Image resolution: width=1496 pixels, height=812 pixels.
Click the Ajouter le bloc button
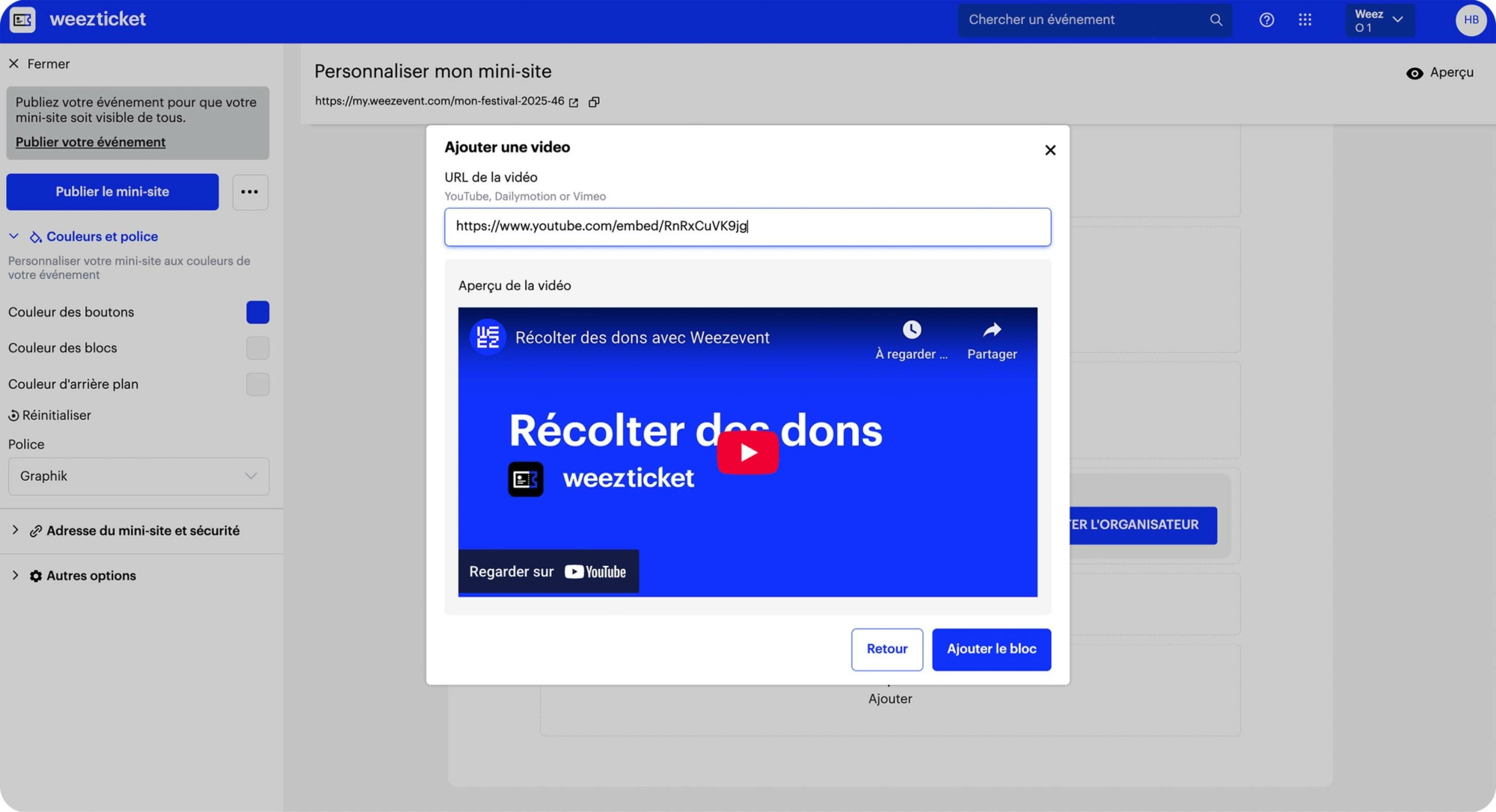[x=991, y=649]
